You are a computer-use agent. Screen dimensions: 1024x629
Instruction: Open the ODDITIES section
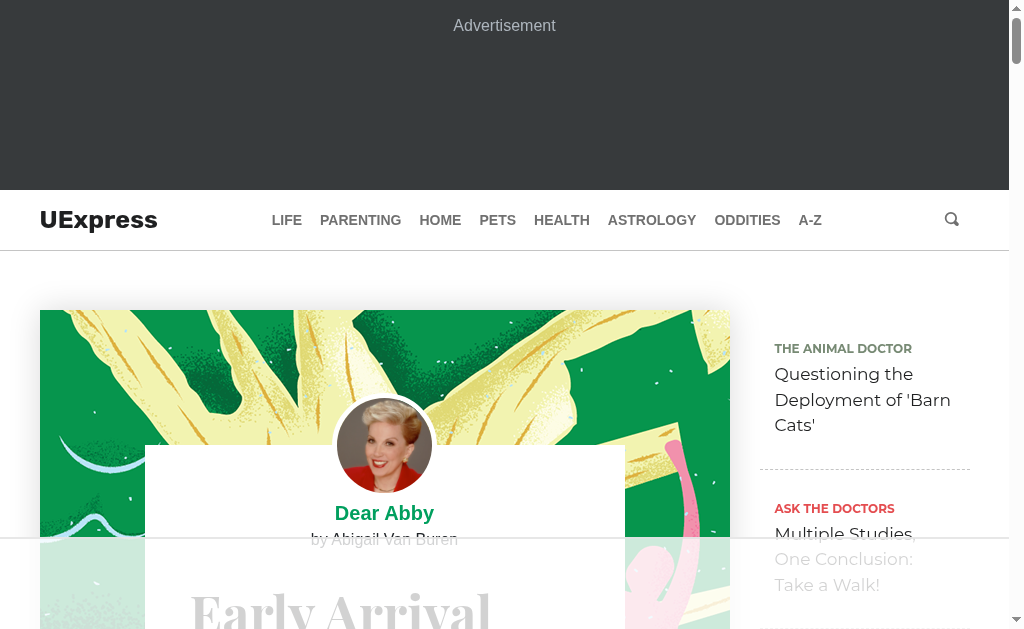point(747,221)
